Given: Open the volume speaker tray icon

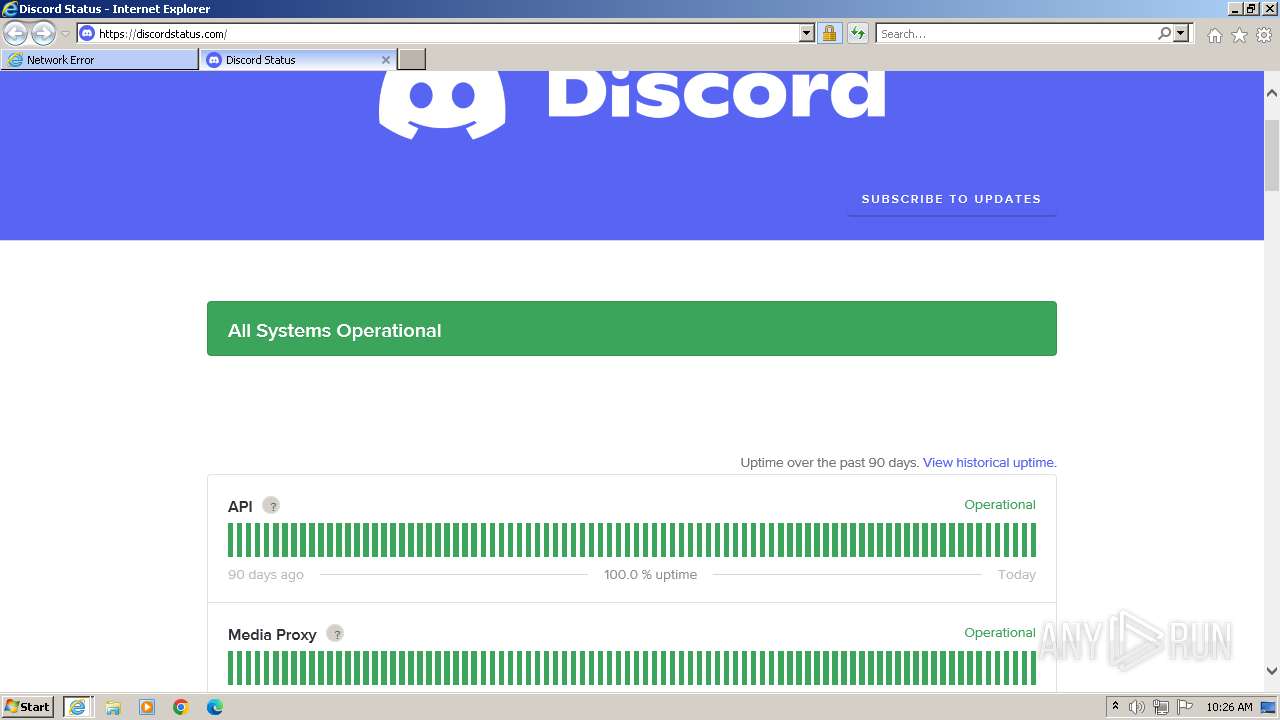Looking at the screenshot, I should click(x=1137, y=707).
